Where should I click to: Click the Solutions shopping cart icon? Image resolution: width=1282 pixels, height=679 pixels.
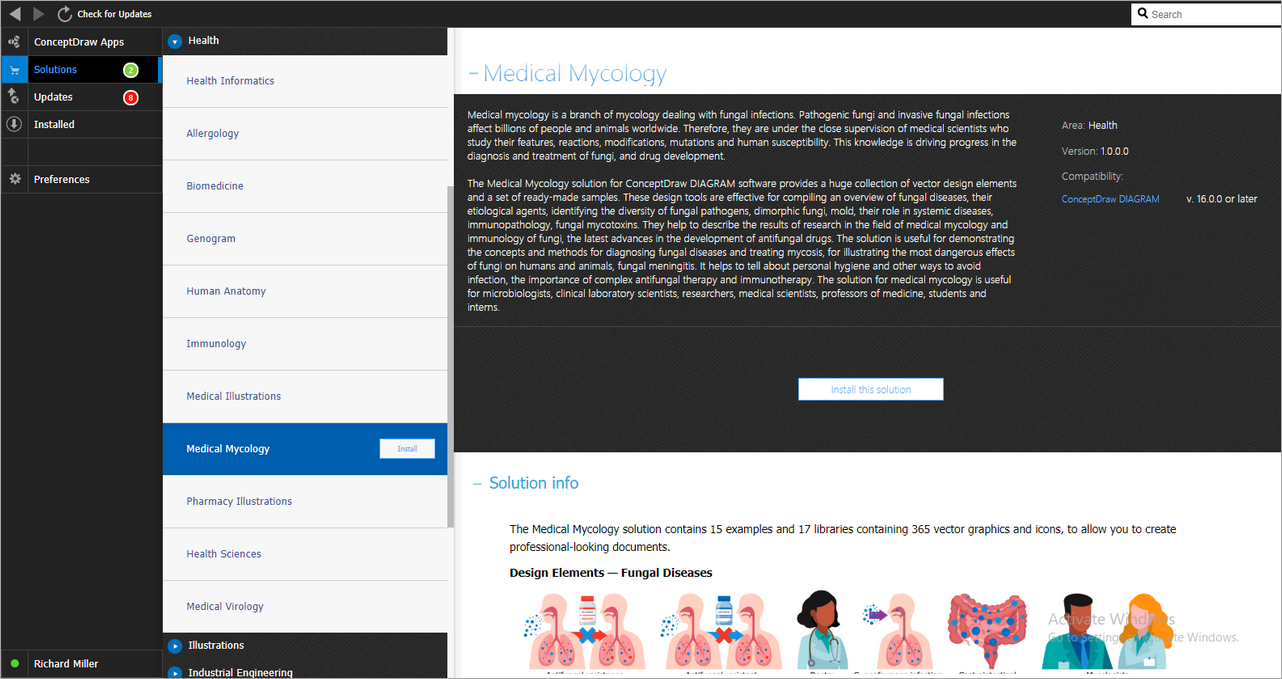pyautogui.click(x=14, y=70)
